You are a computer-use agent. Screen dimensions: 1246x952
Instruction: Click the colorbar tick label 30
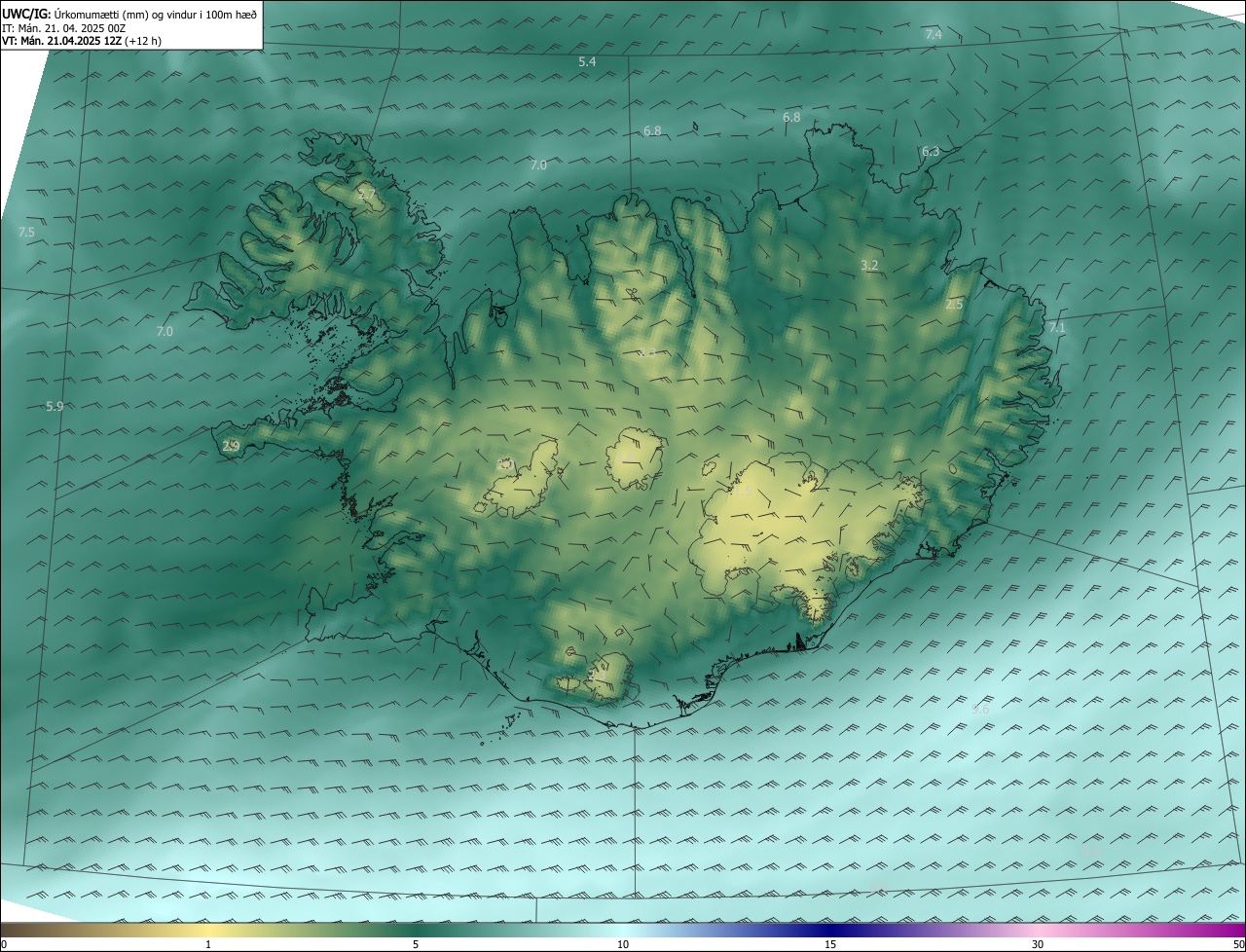(x=1038, y=944)
